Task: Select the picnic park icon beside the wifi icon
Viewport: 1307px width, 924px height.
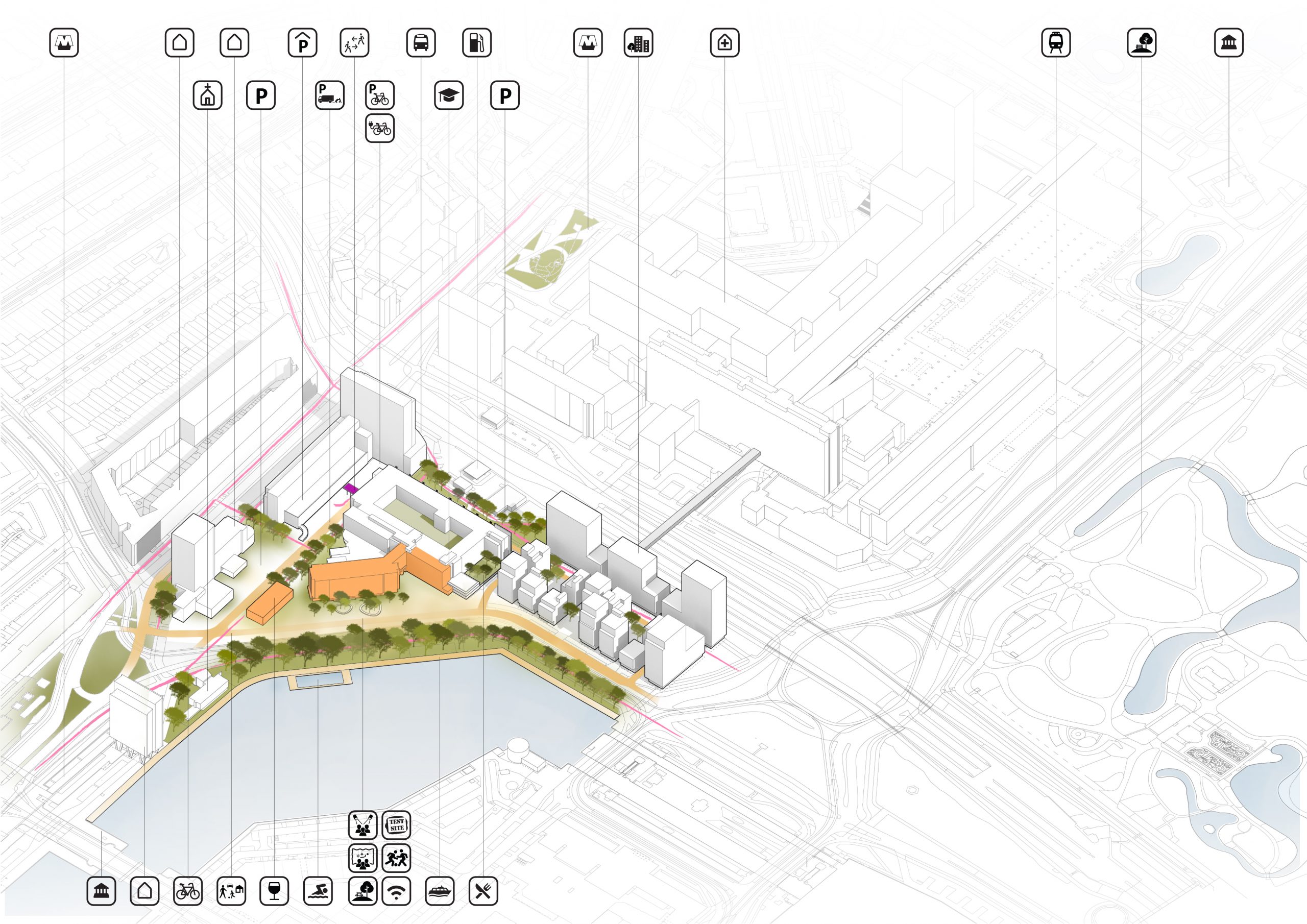Action: click(362, 891)
